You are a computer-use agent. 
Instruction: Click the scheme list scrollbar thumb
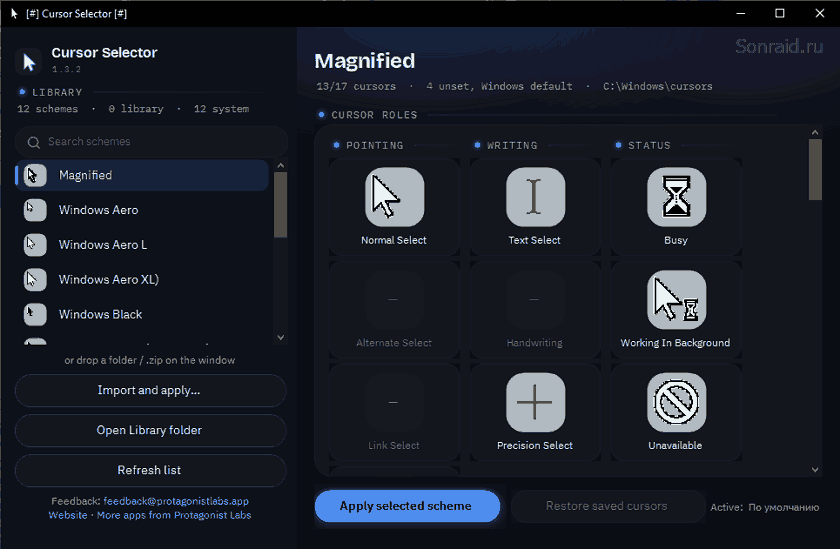coord(280,205)
